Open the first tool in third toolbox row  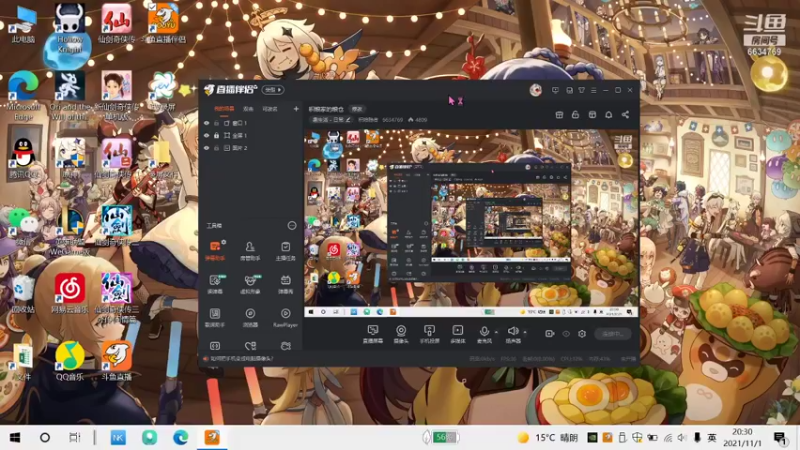215,317
